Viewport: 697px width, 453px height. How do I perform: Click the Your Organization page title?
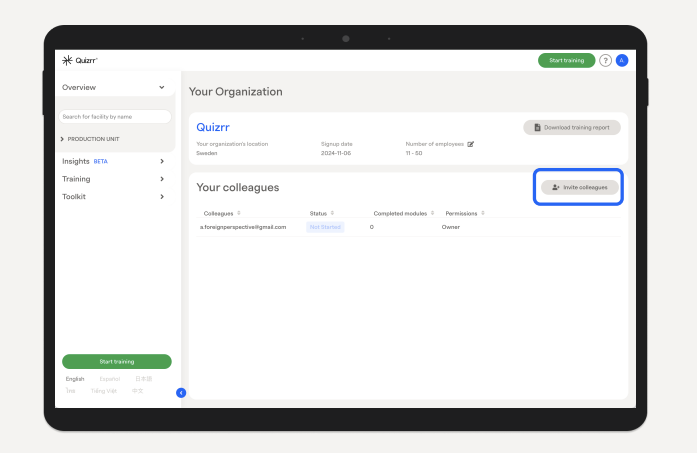(236, 92)
